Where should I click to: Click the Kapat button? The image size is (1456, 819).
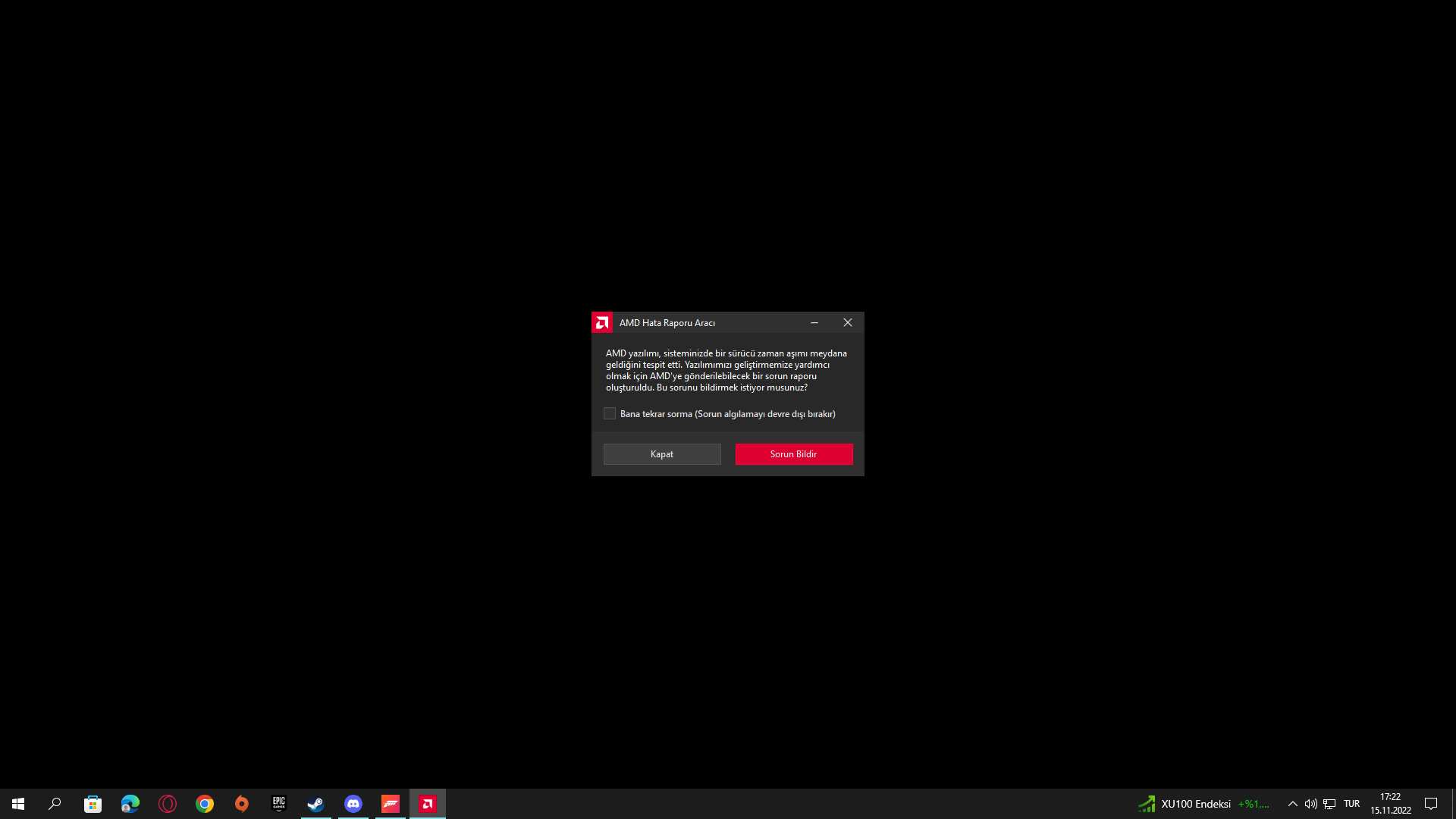661,454
